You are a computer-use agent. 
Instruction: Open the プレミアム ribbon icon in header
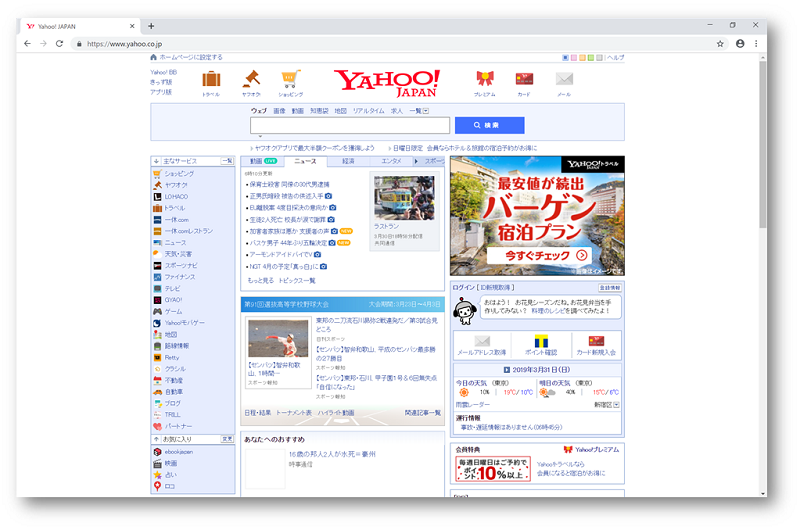485,79
